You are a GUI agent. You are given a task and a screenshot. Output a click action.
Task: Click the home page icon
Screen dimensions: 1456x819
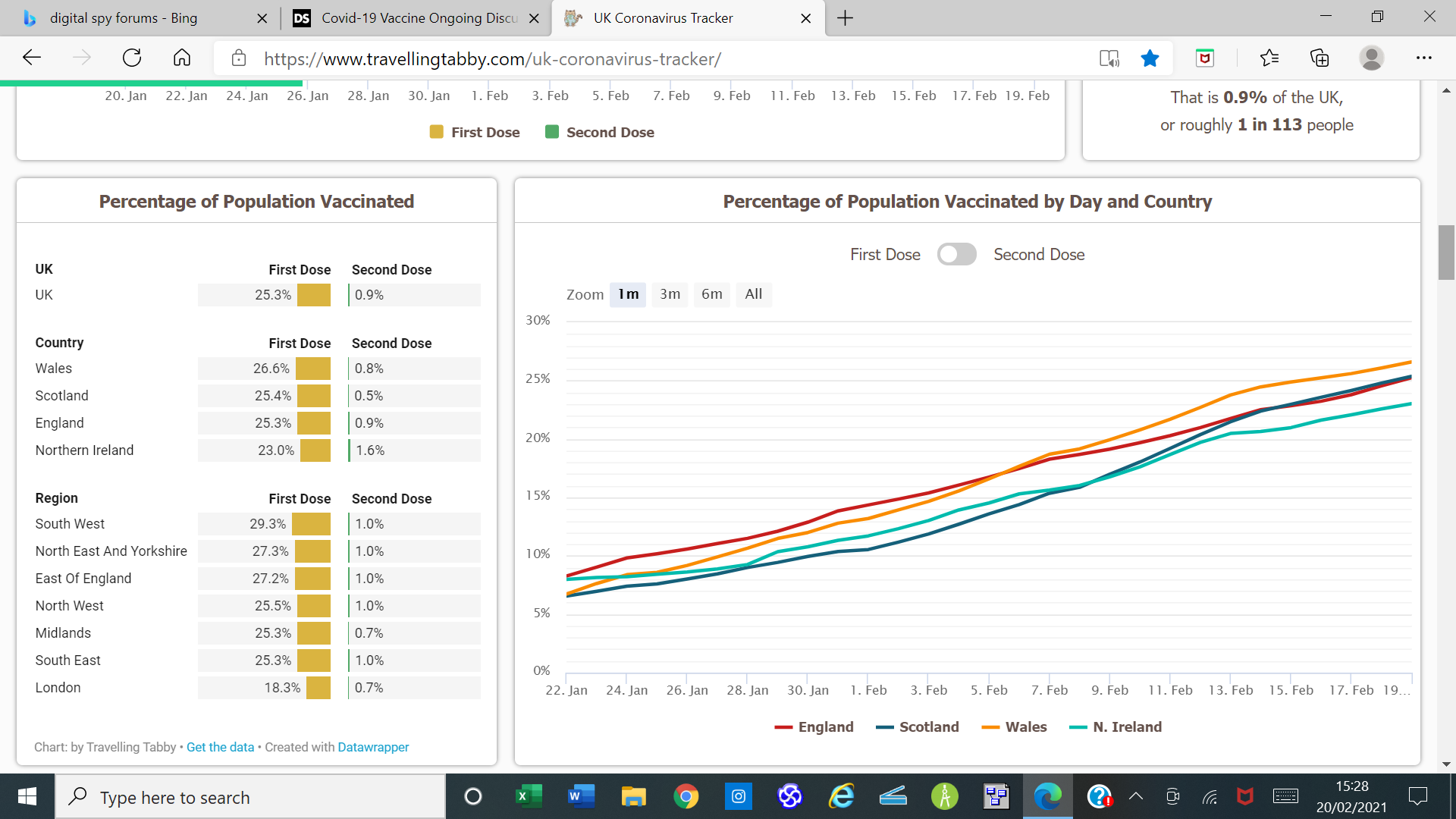pos(182,58)
